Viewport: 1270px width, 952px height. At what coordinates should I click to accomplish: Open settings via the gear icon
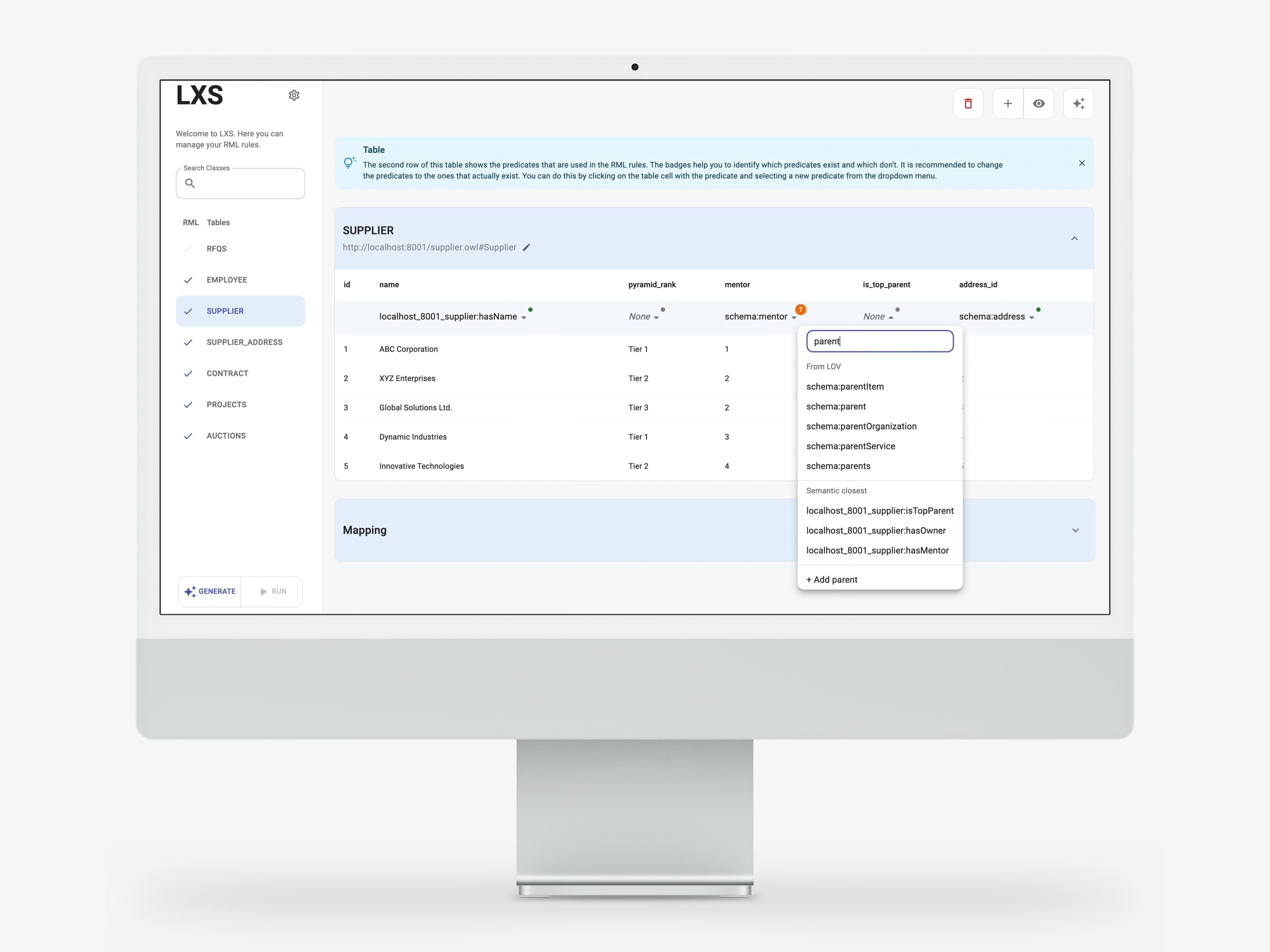[294, 95]
